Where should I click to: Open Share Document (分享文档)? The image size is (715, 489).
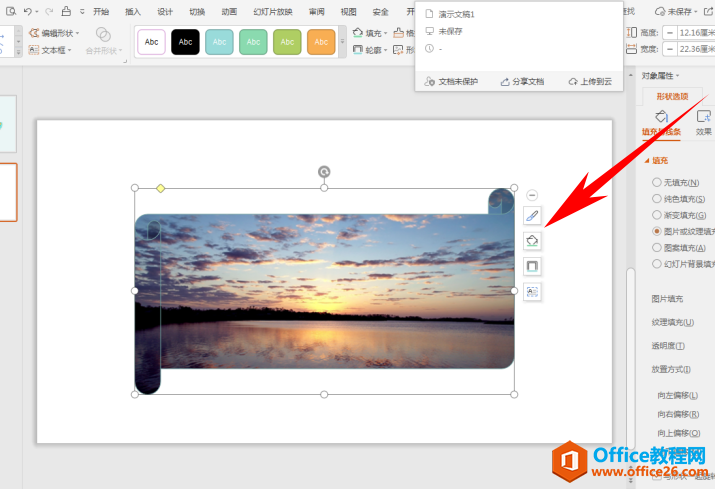pos(522,81)
